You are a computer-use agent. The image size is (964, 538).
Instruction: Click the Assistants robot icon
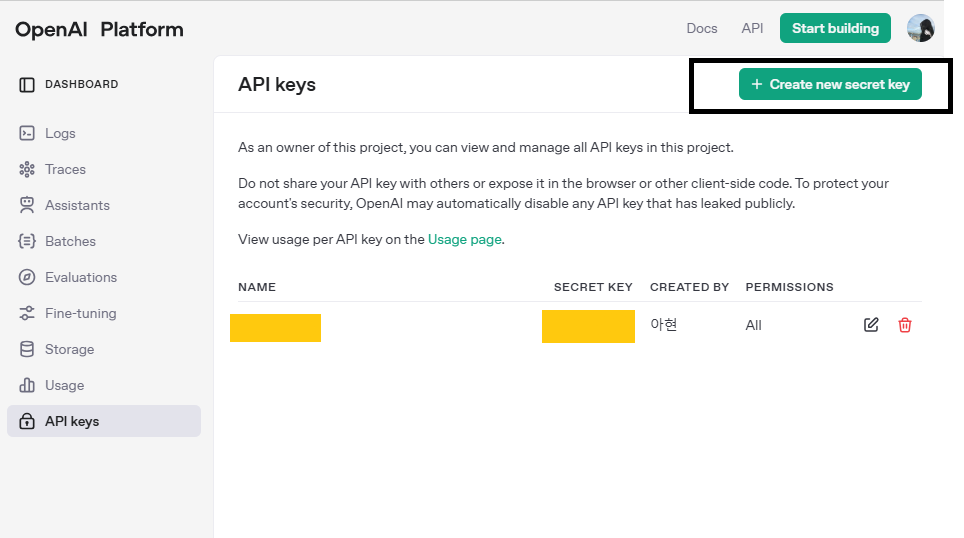[x=27, y=205]
